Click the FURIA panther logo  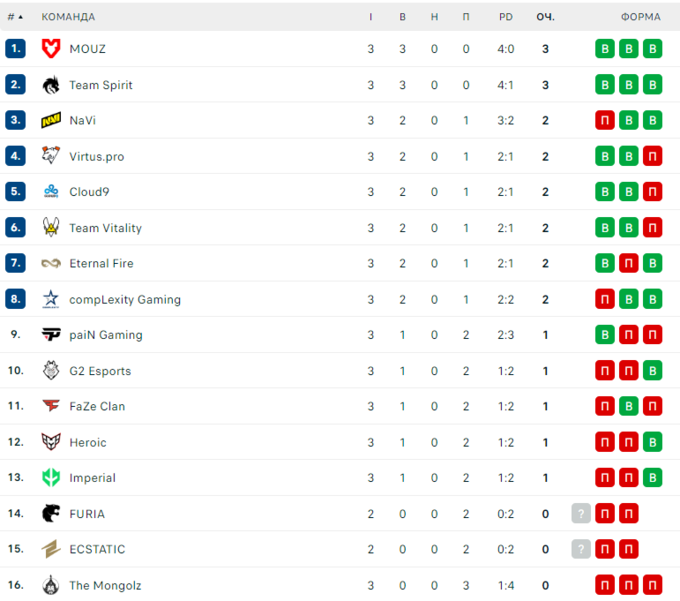tap(51, 514)
